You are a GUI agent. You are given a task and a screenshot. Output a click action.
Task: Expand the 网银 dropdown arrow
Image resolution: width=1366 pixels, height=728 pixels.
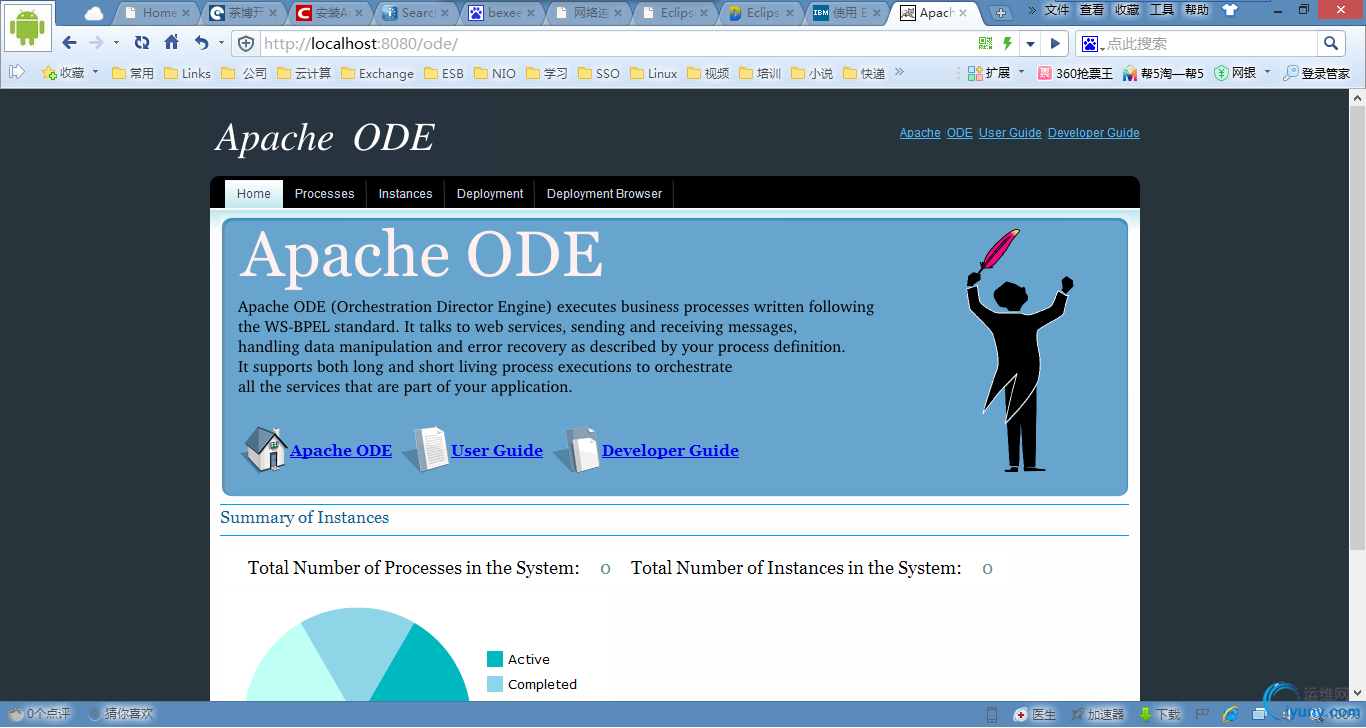coord(1267,72)
